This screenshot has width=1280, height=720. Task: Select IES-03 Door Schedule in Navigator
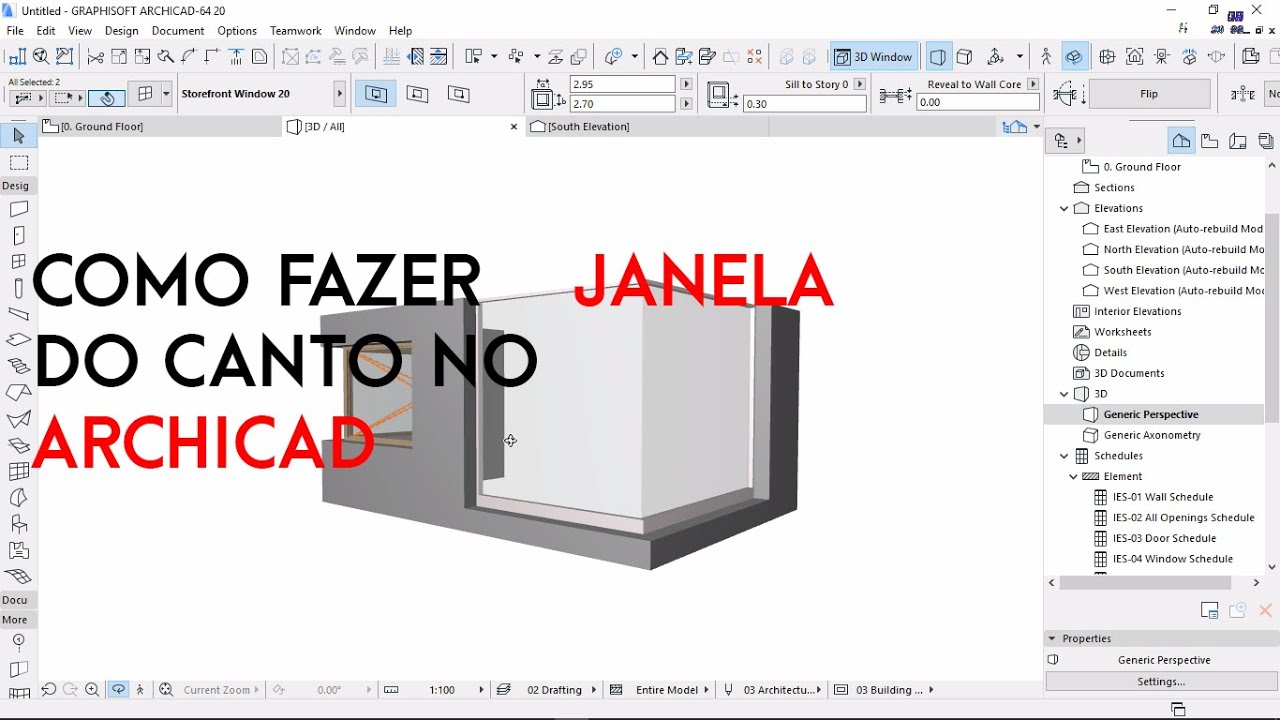click(x=1164, y=539)
